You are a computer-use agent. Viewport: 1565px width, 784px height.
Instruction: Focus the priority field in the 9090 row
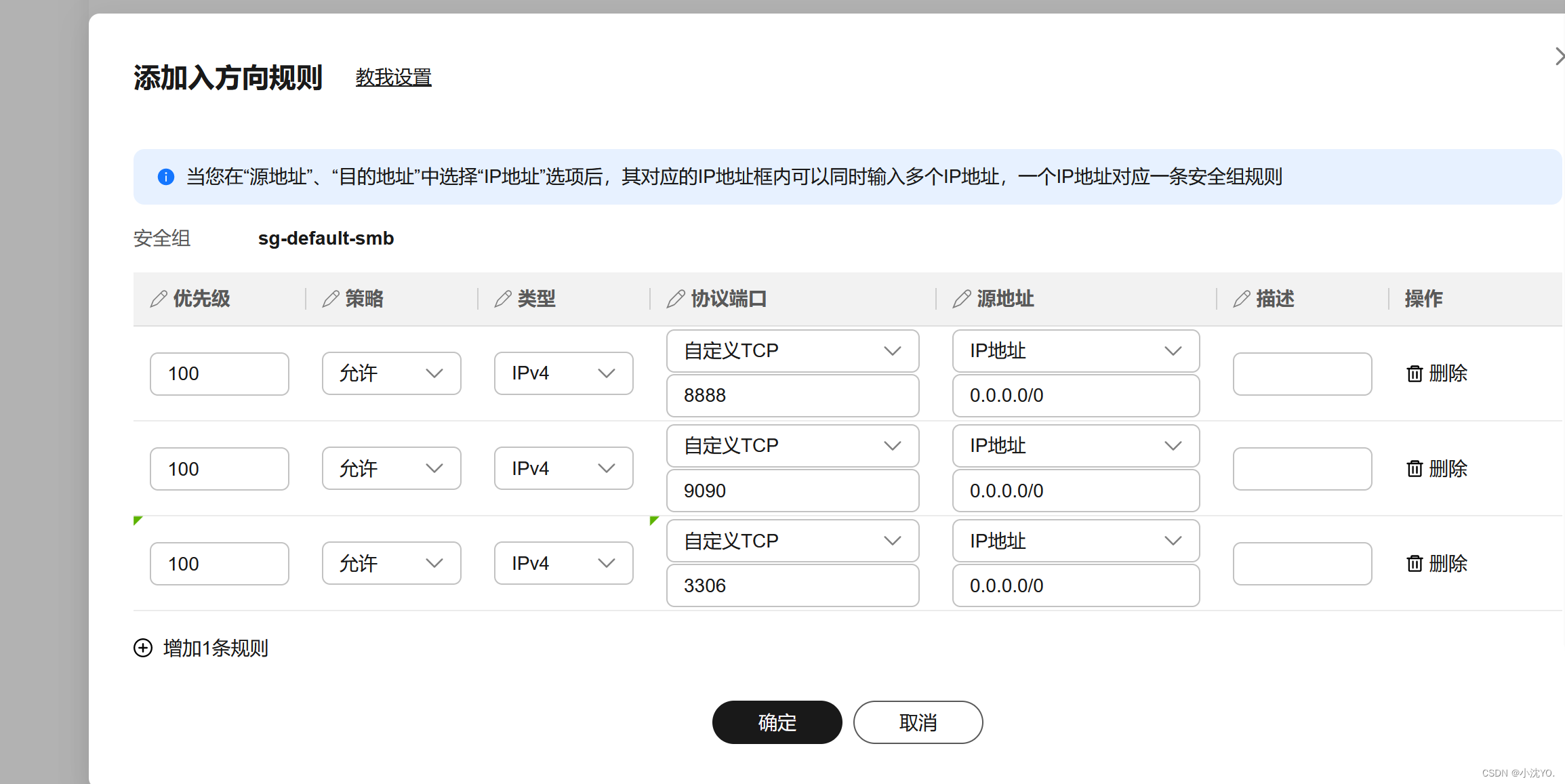click(220, 468)
